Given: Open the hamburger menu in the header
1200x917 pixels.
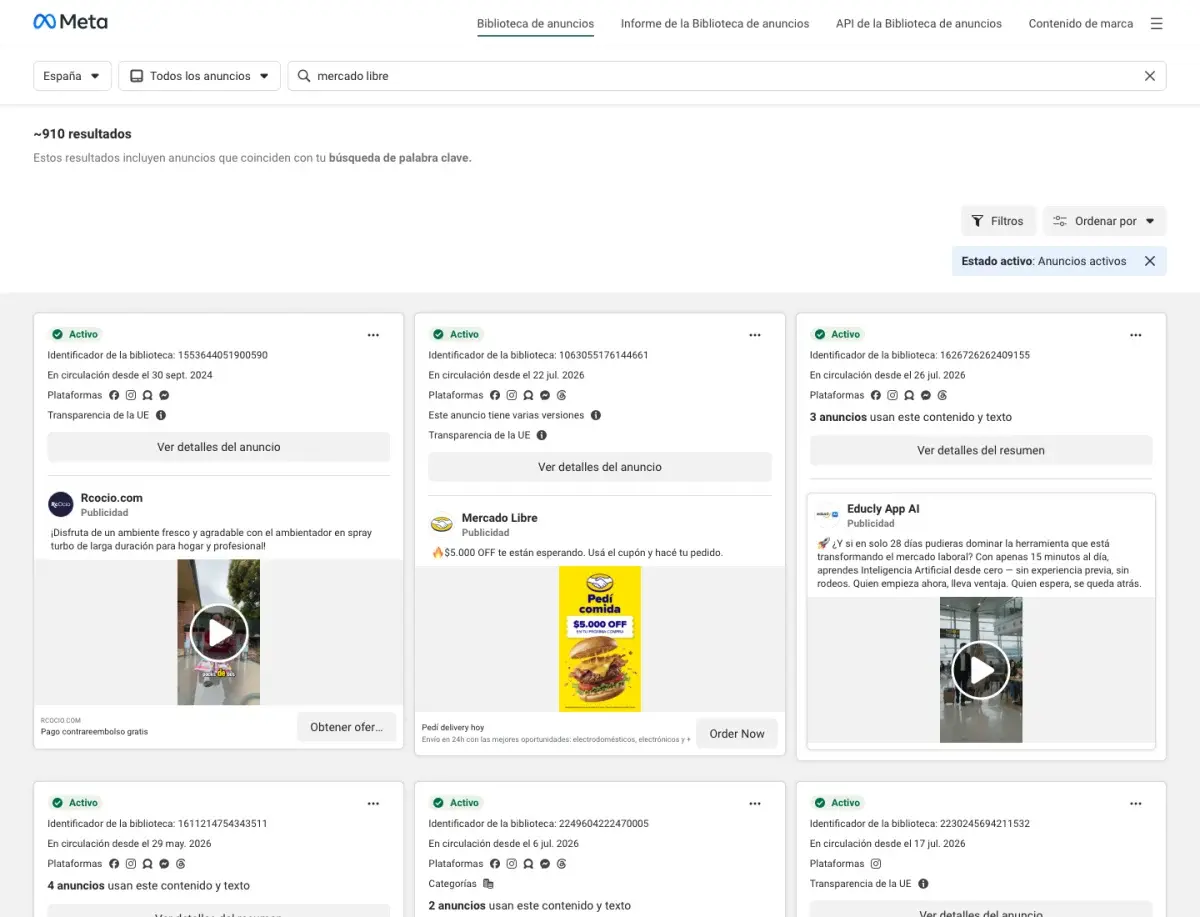Looking at the screenshot, I should 1156,23.
